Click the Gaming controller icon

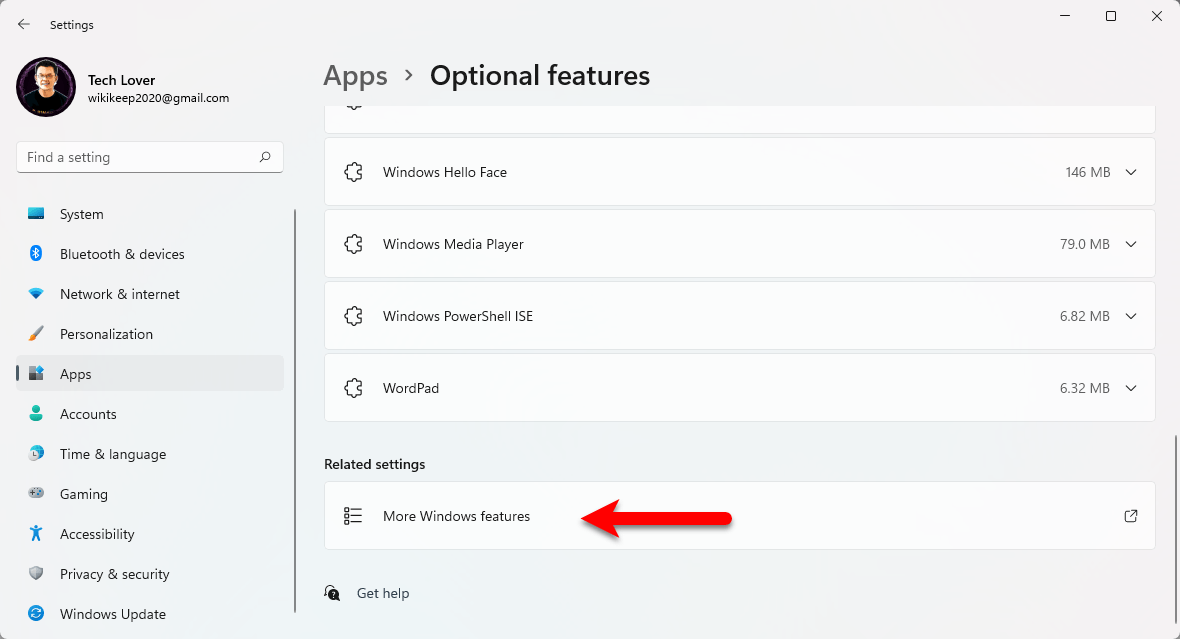click(36, 493)
